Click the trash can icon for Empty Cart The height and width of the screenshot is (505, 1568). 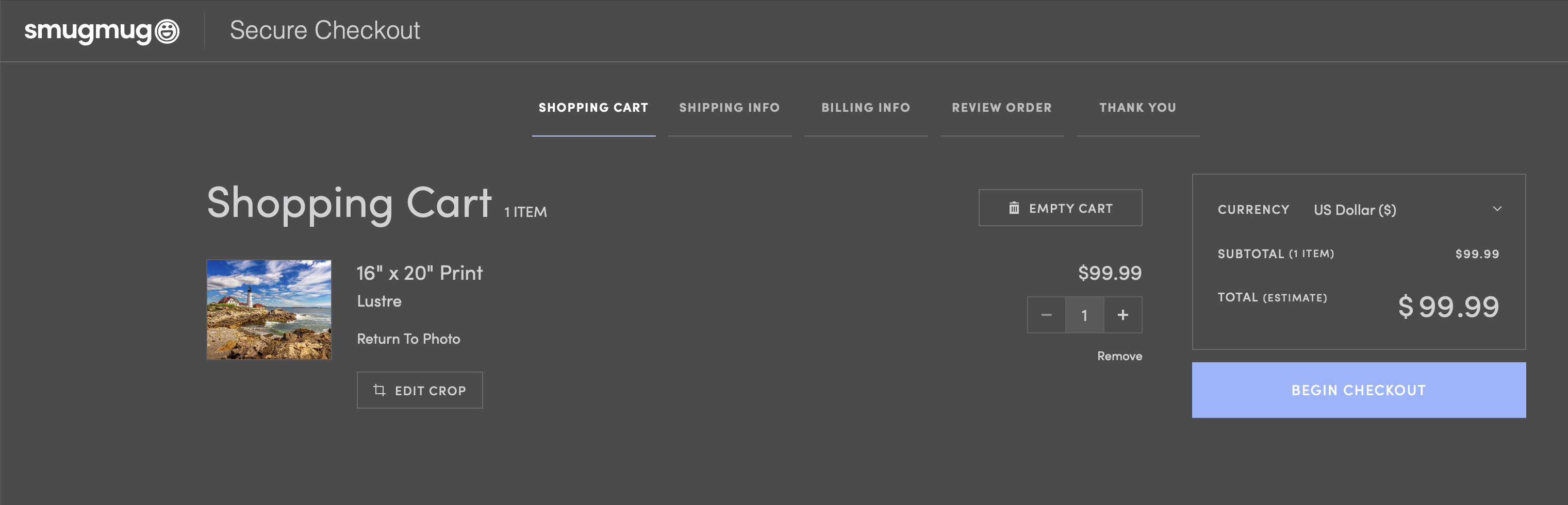tap(1014, 208)
